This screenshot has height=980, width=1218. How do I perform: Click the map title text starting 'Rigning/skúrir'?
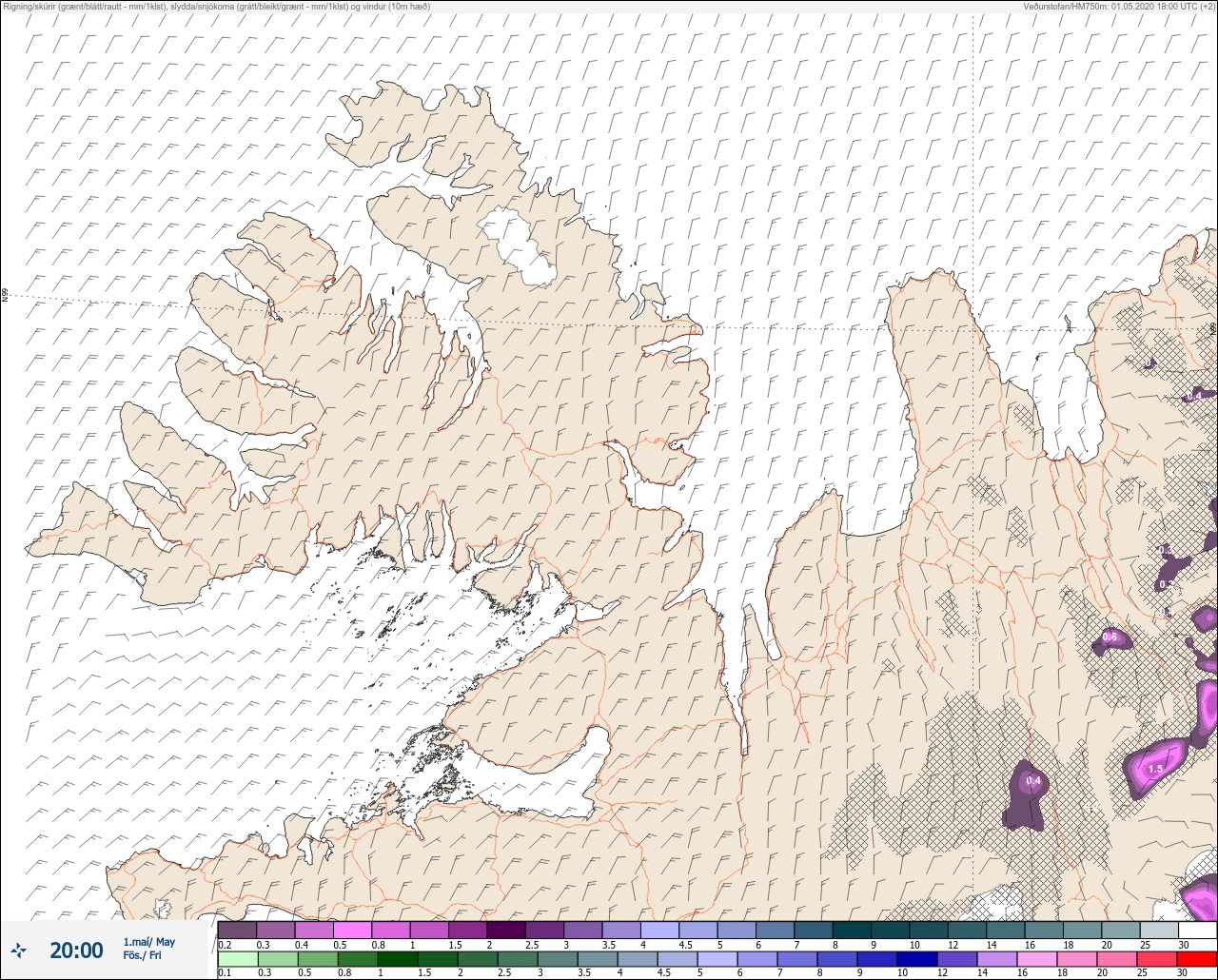pos(216,7)
